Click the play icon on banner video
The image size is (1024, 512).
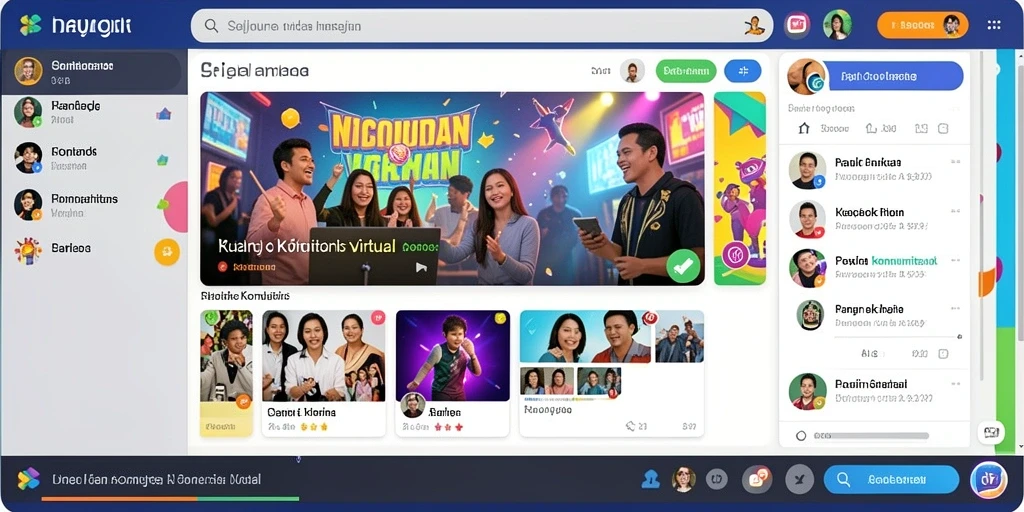click(x=421, y=266)
